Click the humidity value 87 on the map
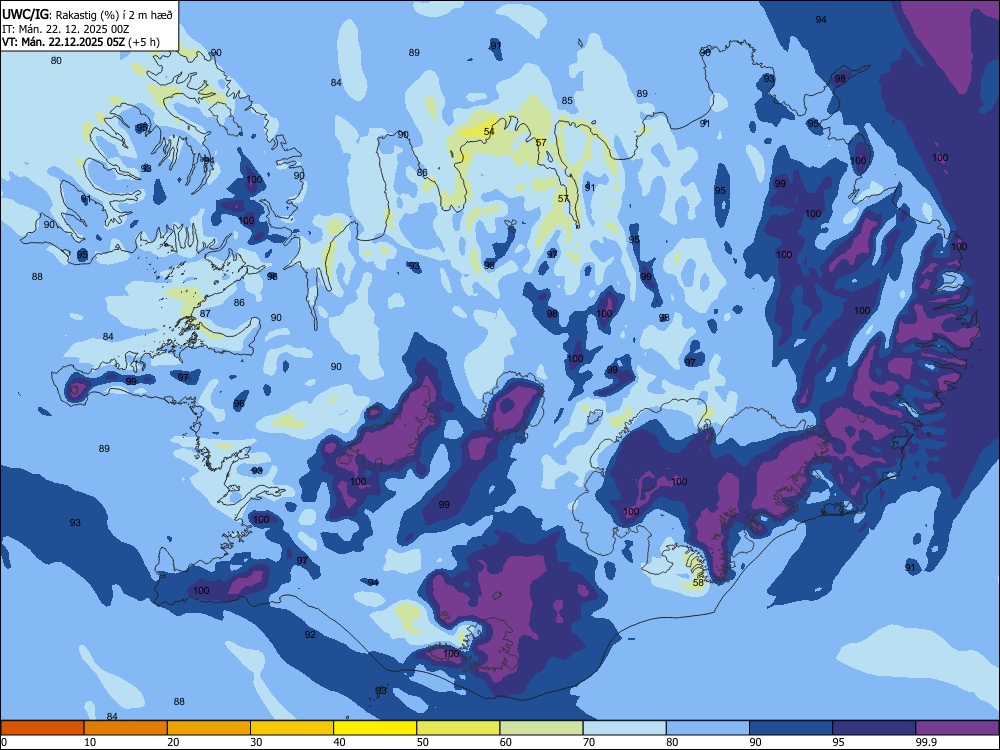1000x750 pixels. tap(205, 314)
